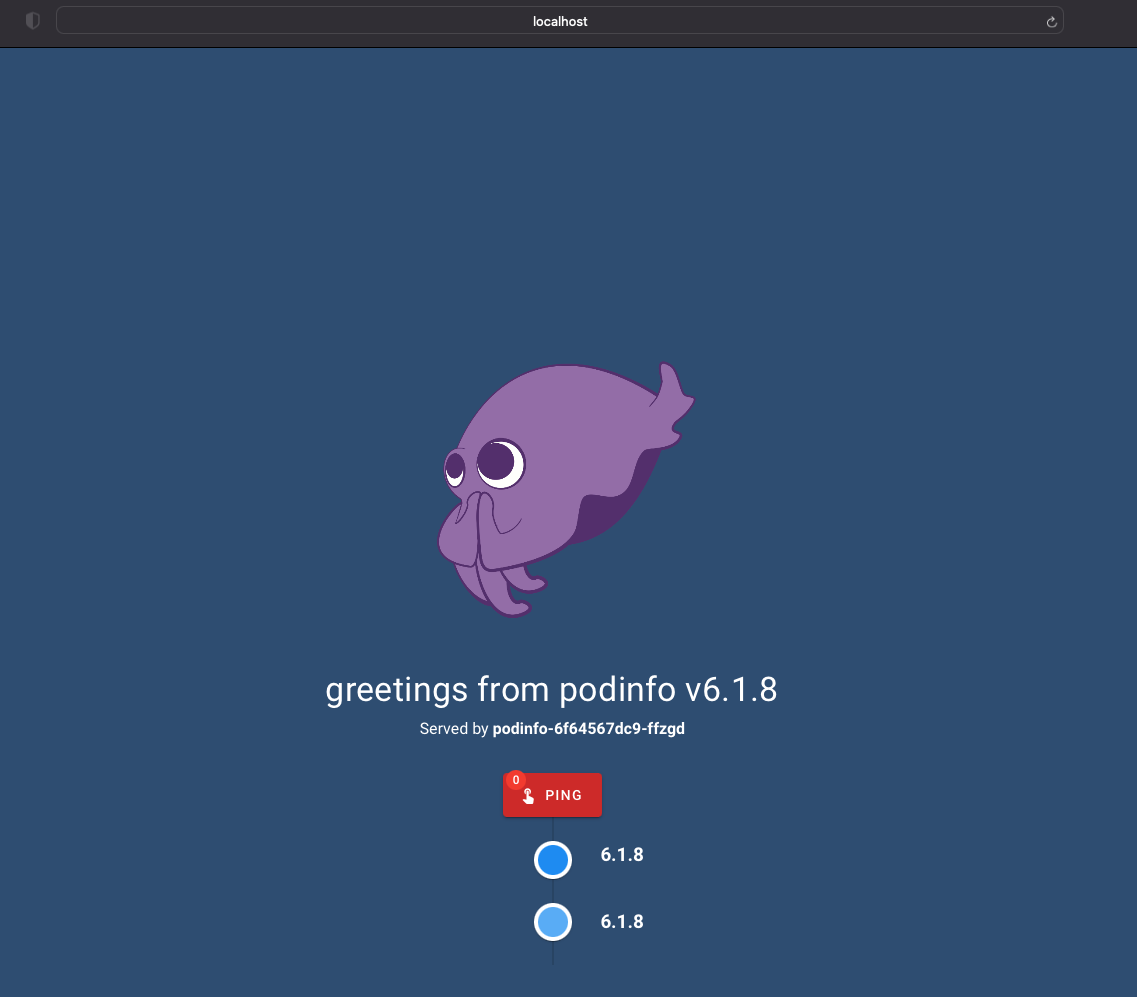Viewport: 1137px width, 997px height.
Task: Reload the page using the refresh icon
Action: (1051, 21)
